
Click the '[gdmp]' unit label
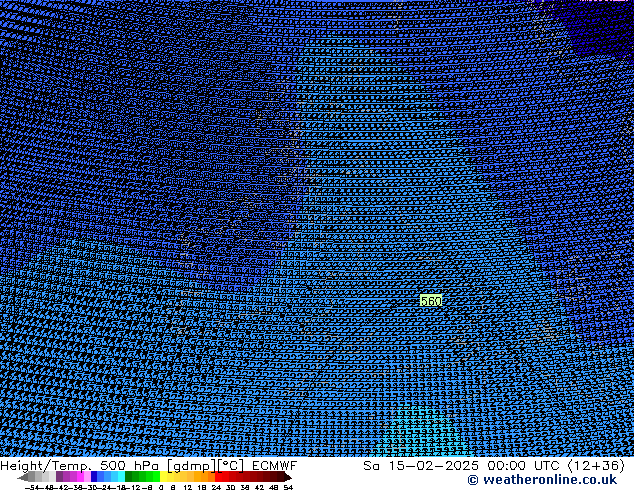(191, 466)
